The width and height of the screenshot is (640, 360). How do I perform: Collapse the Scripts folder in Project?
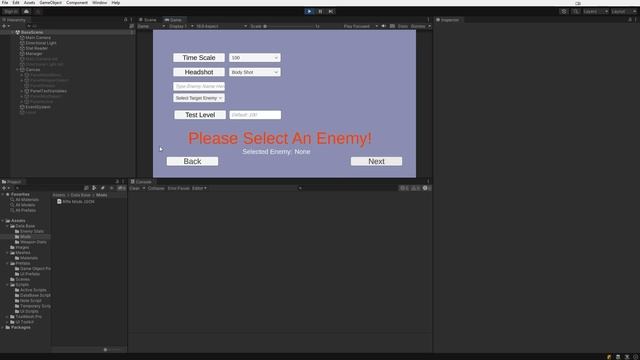(x=7, y=284)
